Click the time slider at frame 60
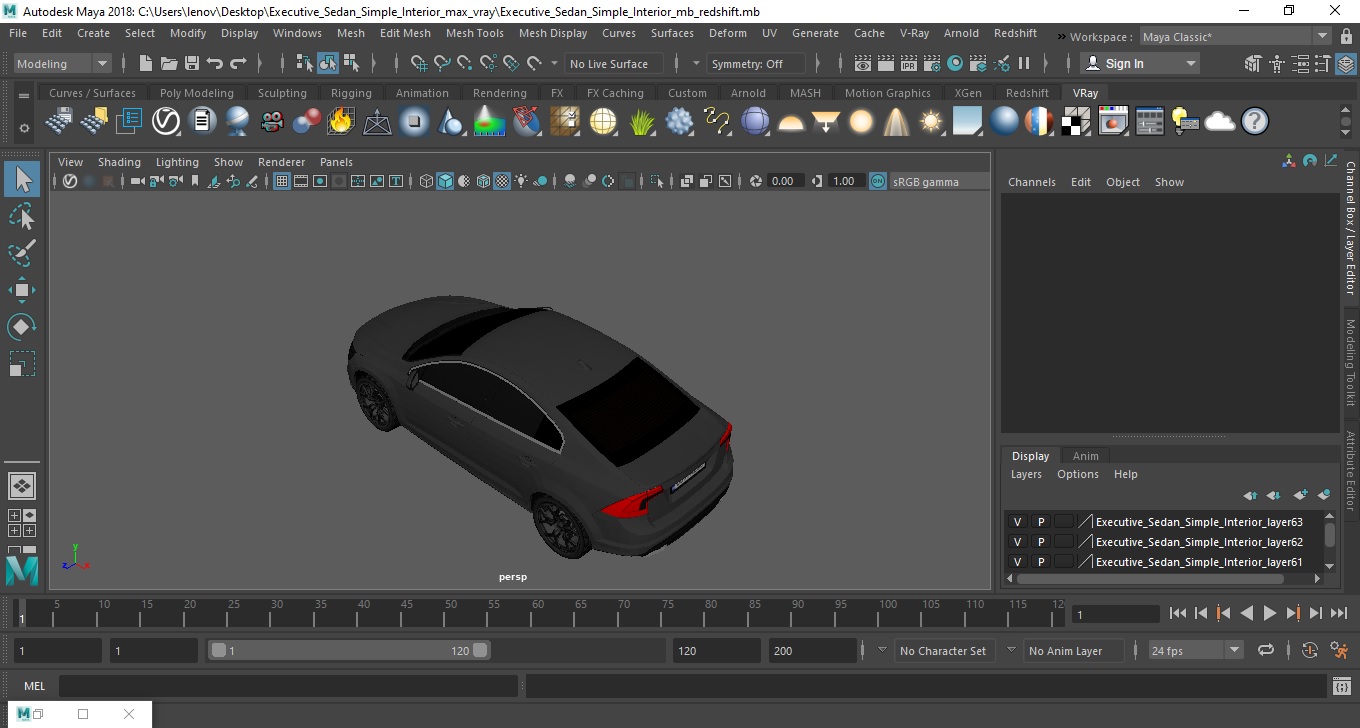The image size is (1360, 728). 537,613
